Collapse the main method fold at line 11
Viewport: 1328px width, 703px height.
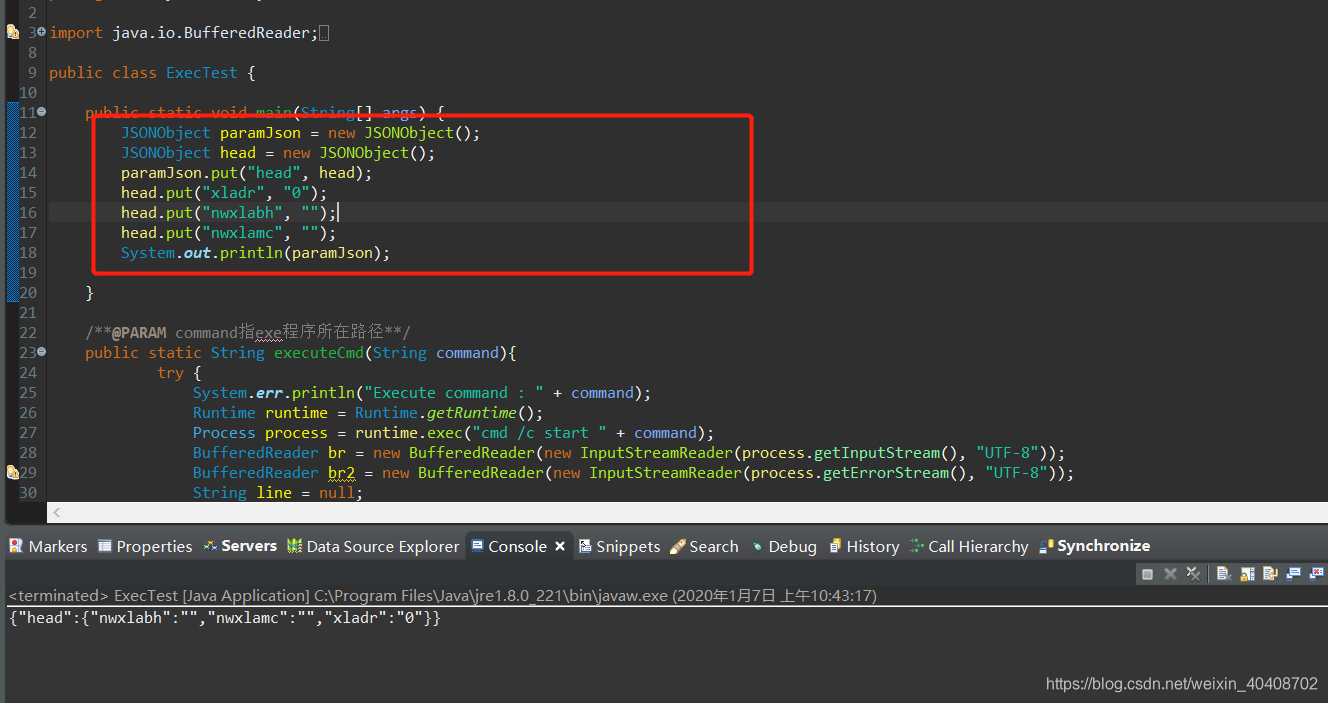click(41, 112)
